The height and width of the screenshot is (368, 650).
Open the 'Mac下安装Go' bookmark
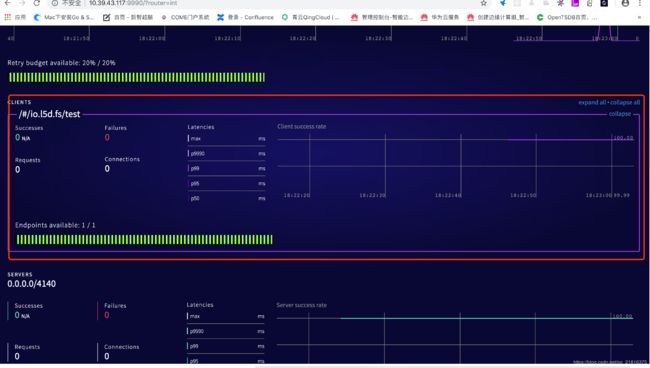coord(64,17)
